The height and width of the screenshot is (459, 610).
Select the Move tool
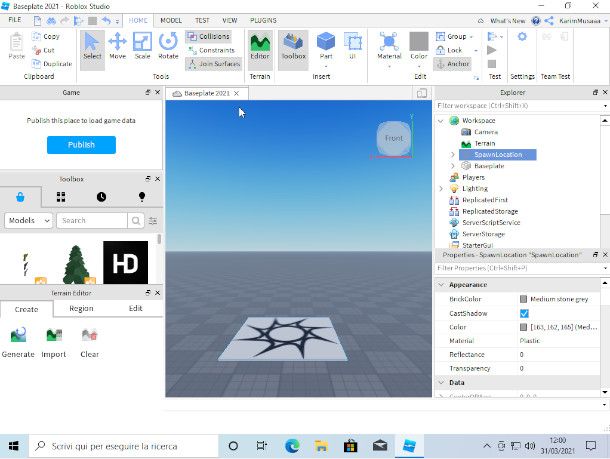pyautogui.click(x=117, y=46)
